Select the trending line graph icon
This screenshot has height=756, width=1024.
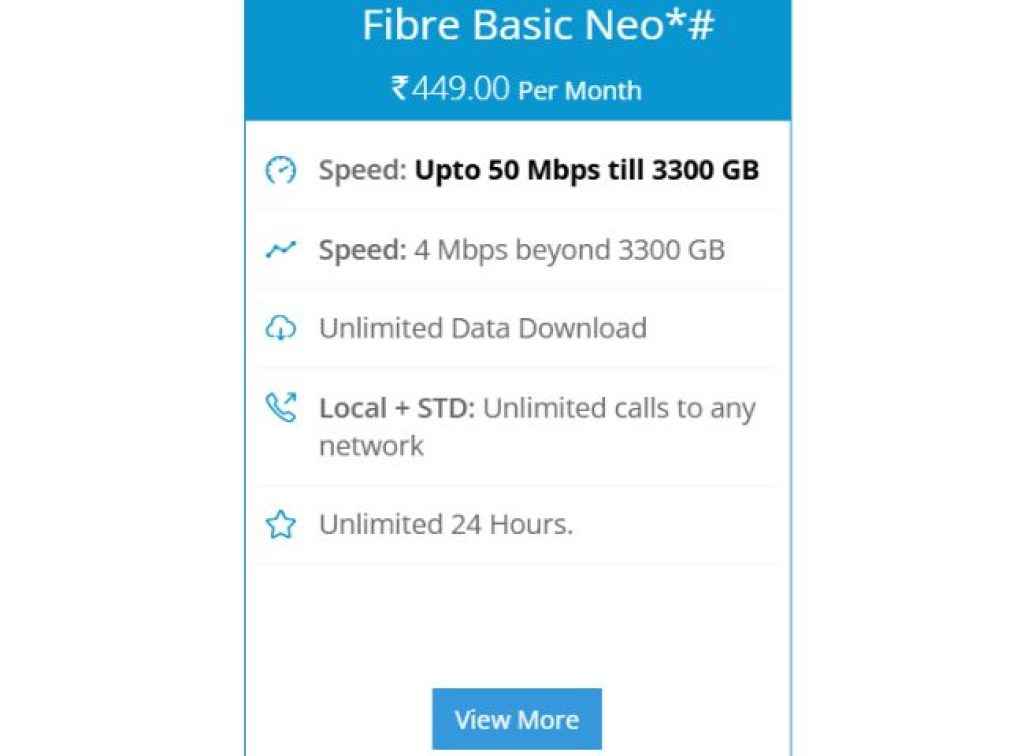click(x=281, y=250)
